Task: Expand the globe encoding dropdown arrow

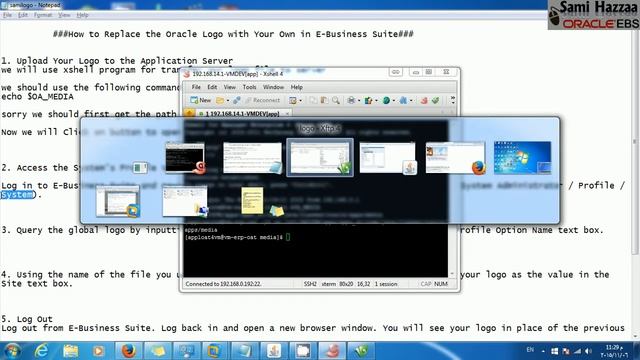Action: (x=394, y=100)
